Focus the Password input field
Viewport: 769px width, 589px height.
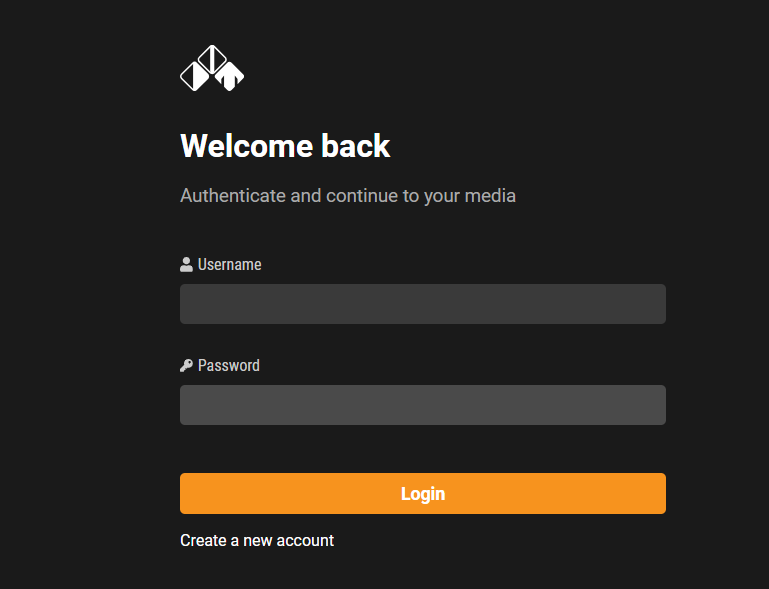(423, 405)
